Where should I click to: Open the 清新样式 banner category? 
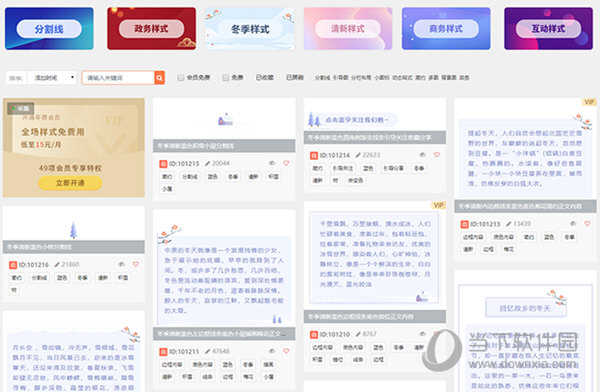click(348, 29)
